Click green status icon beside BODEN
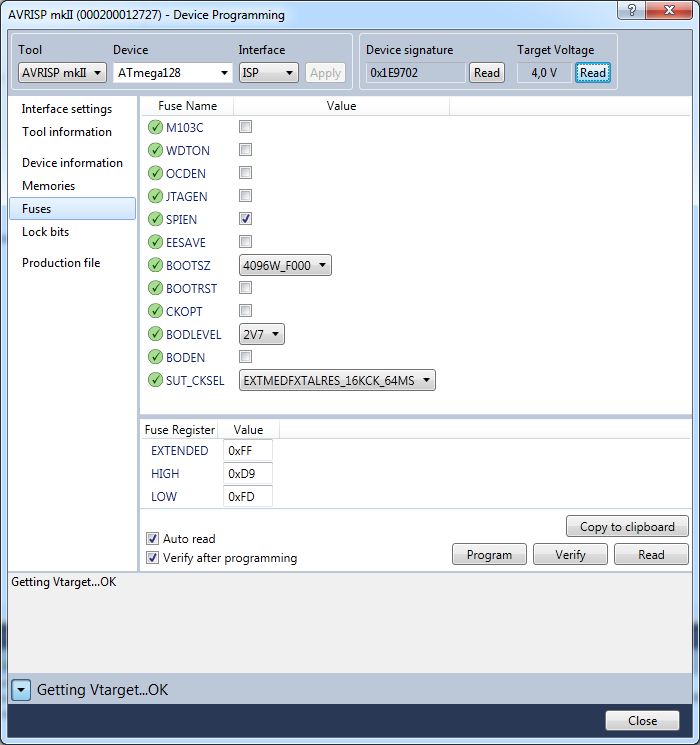Viewport: 700px width, 745px height. click(x=155, y=357)
